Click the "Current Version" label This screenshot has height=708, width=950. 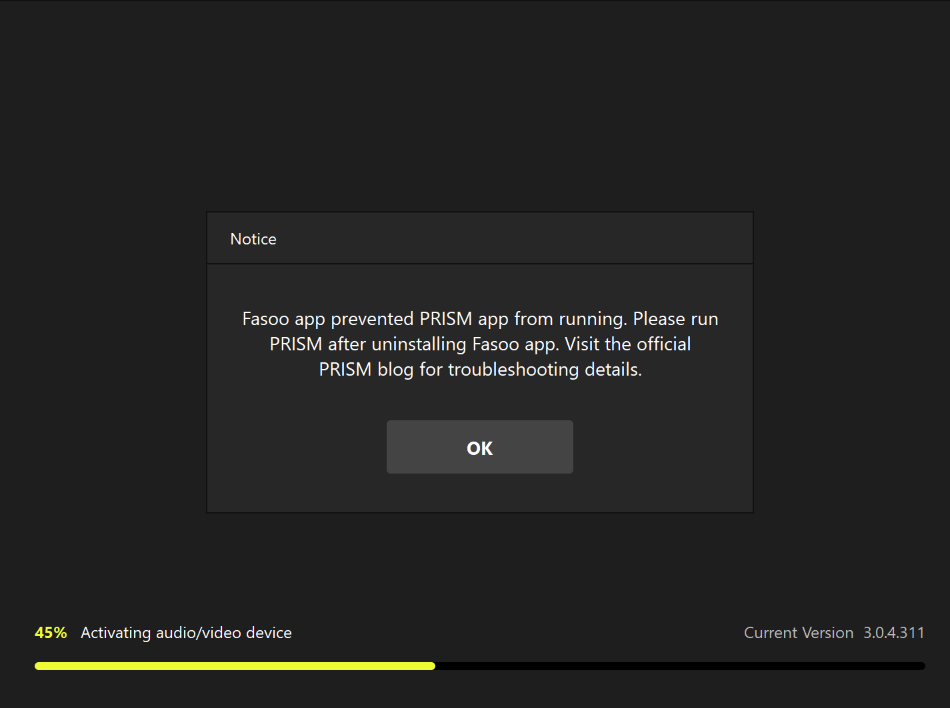point(798,633)
